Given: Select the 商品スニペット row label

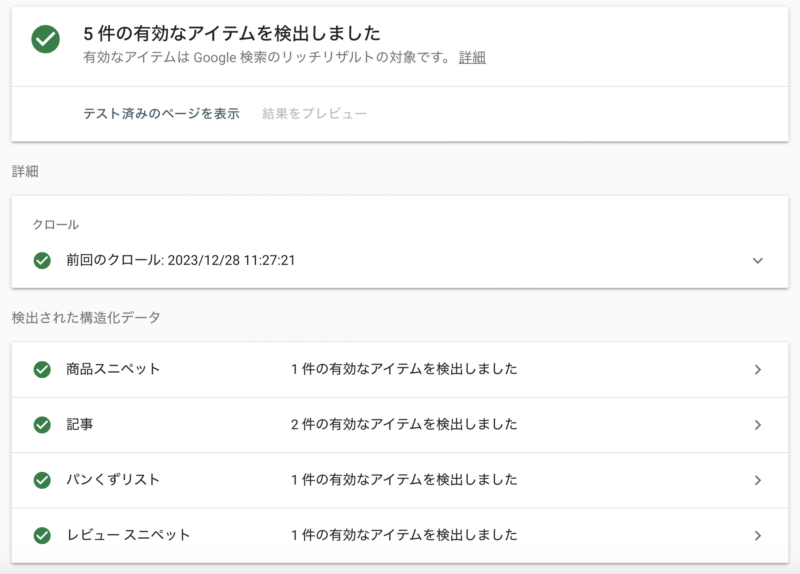Looking at the screenshot, I should coord(113,369).
